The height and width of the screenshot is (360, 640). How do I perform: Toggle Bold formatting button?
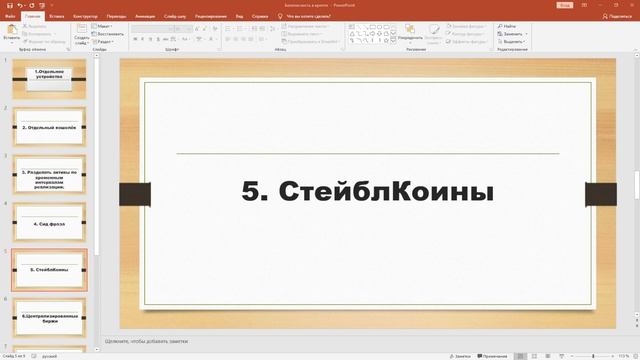[x=135, y=39]
